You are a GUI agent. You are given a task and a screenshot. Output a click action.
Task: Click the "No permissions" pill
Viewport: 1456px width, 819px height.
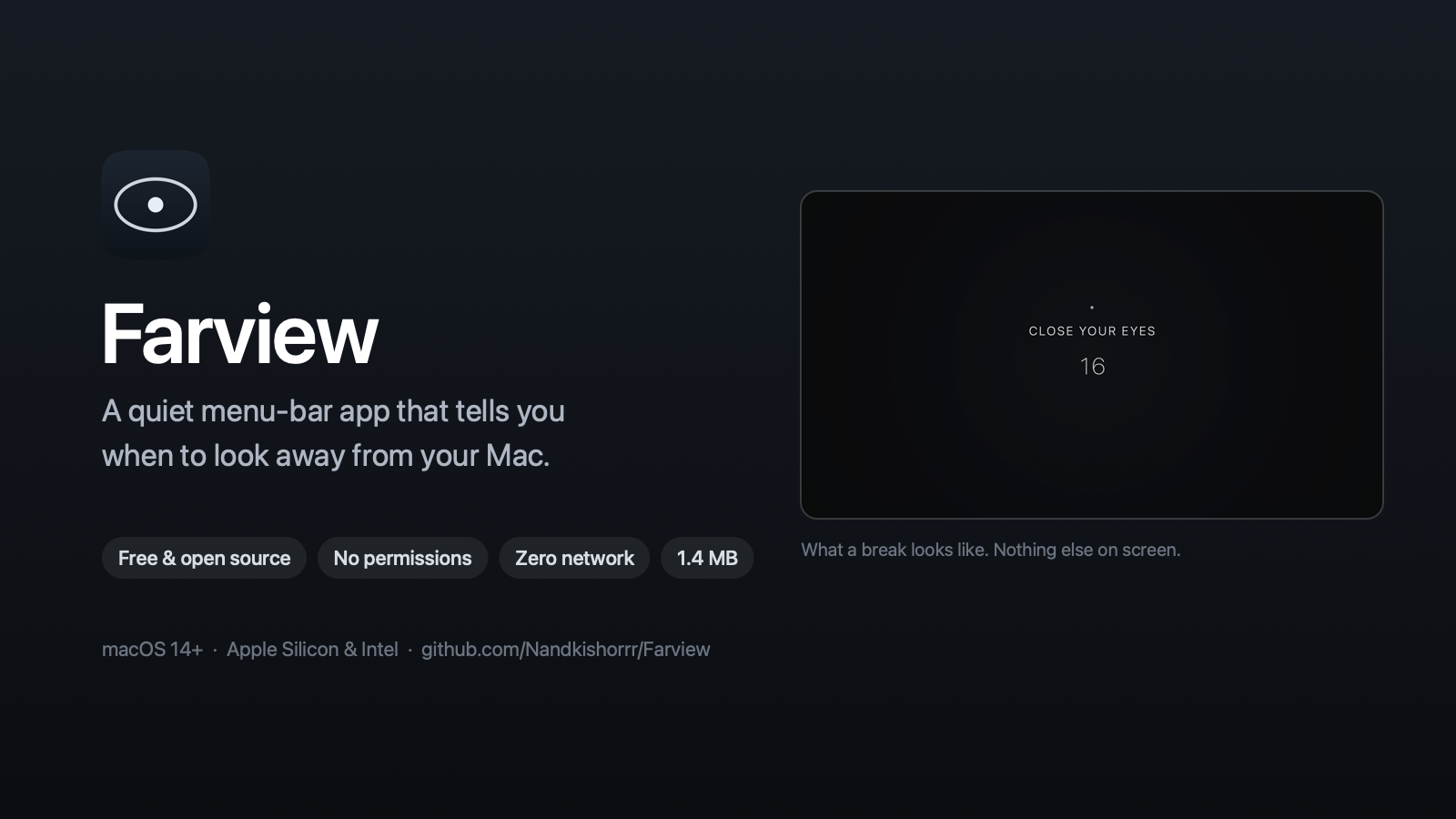[402, 558]
